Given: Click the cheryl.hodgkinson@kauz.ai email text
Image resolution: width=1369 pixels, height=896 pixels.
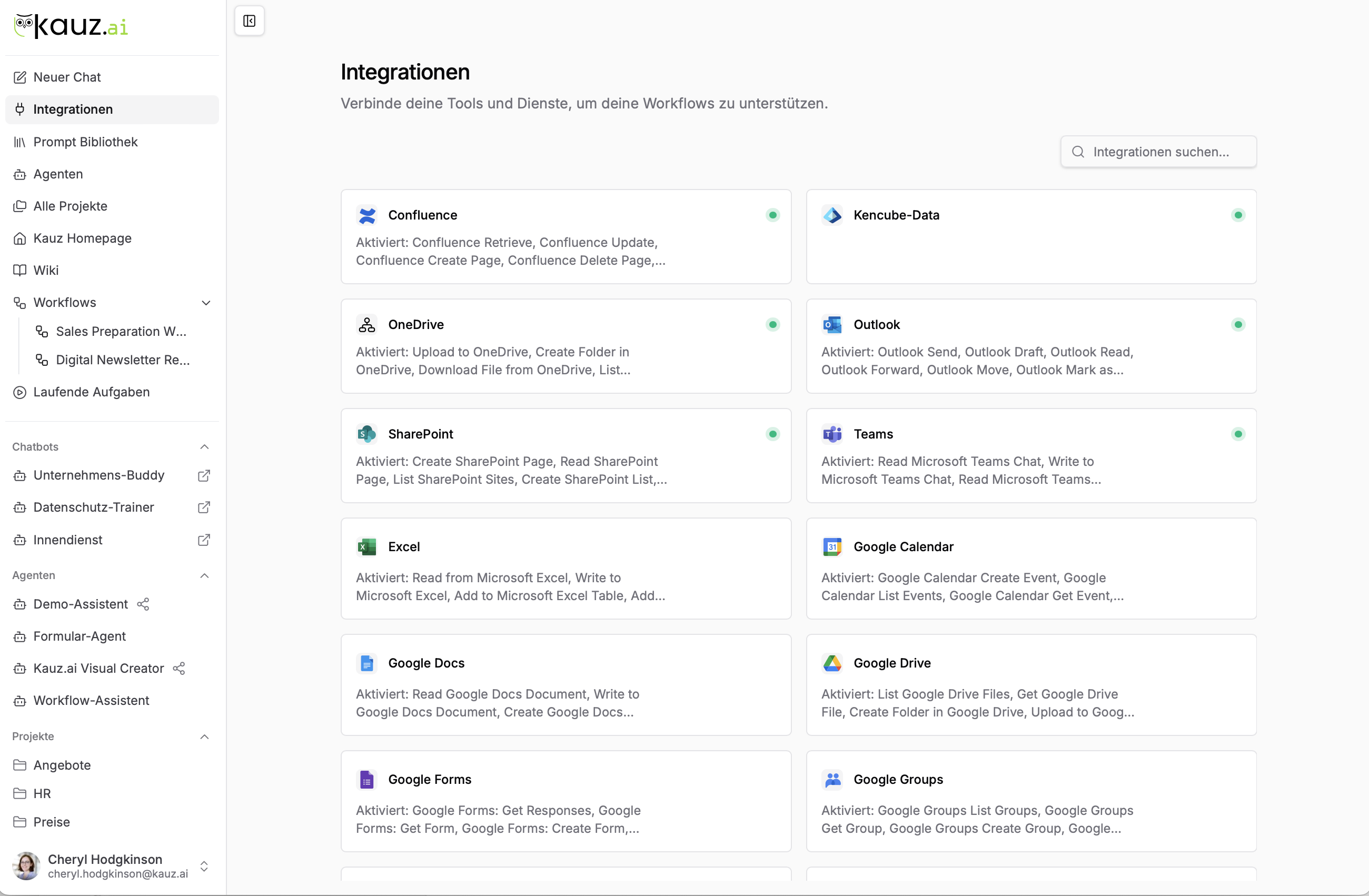Looking at the screenshot, I should point(118,874).
